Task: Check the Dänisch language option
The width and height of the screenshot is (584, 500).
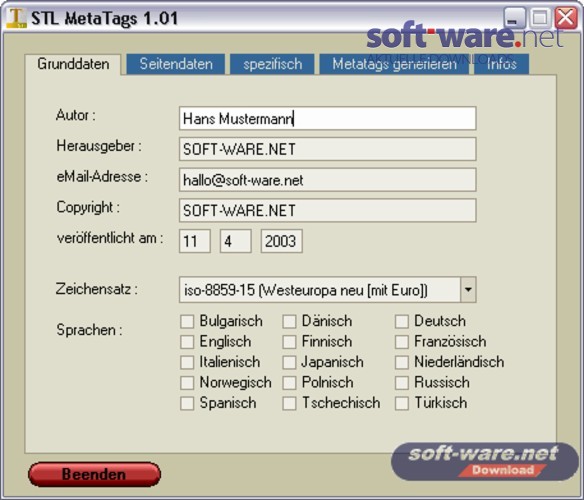Action: tap(289, 321)
